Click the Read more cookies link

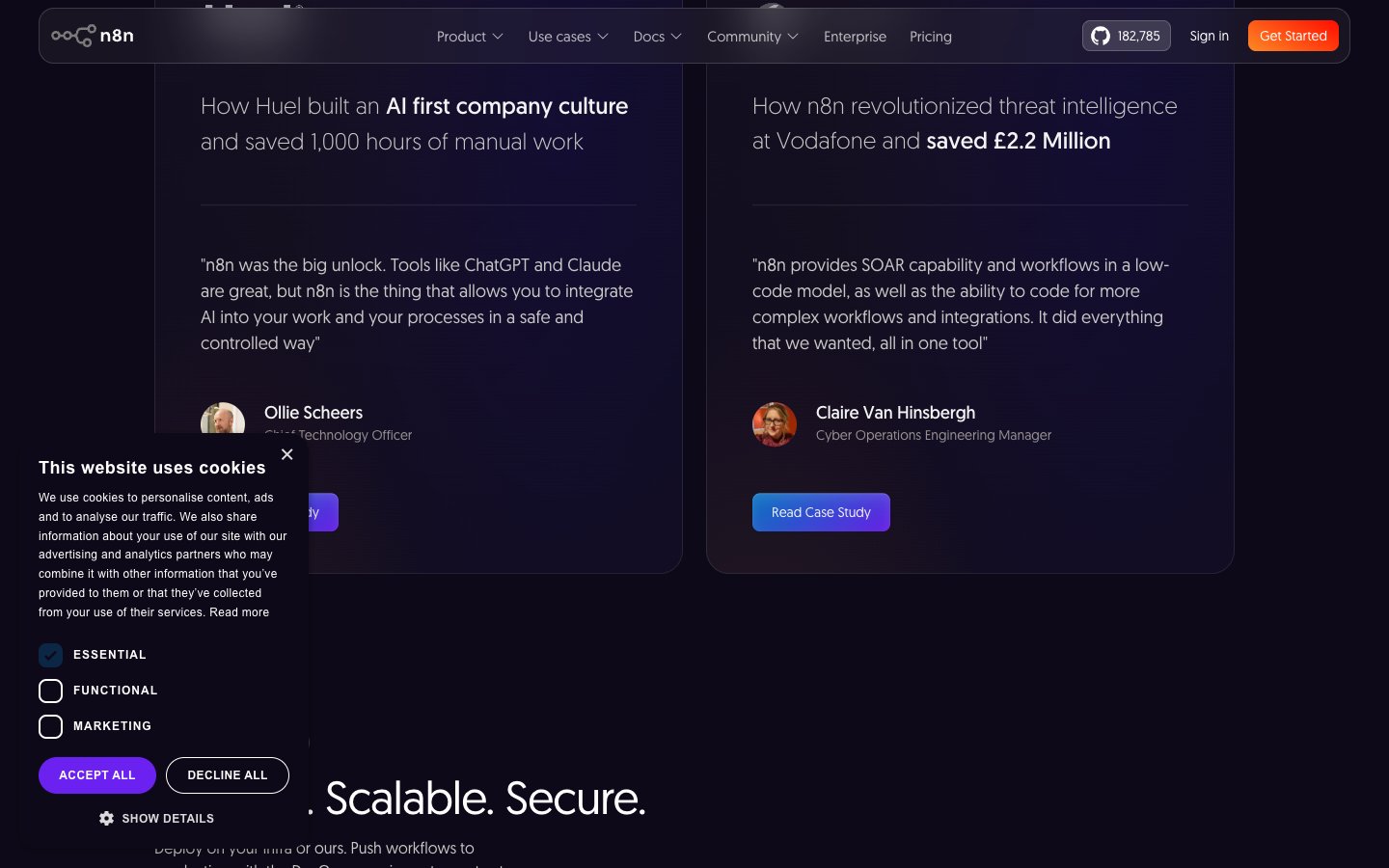point(239,612)
